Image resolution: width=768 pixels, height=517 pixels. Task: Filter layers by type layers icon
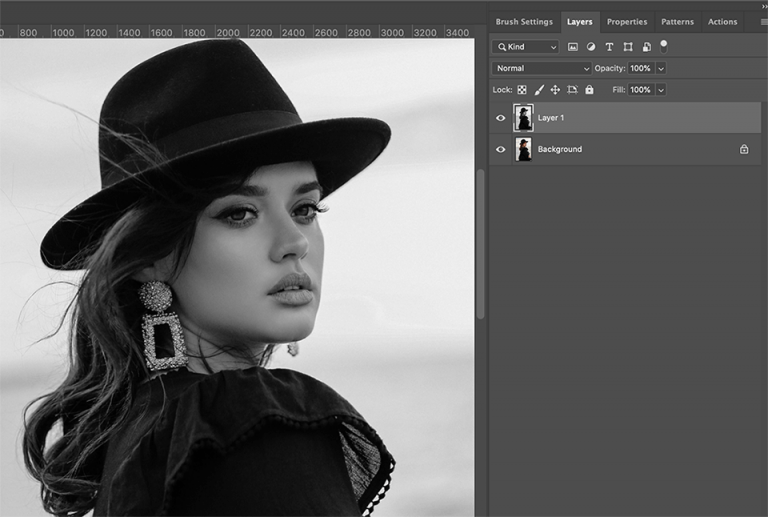pyautogui.click(x=609, y=47)
